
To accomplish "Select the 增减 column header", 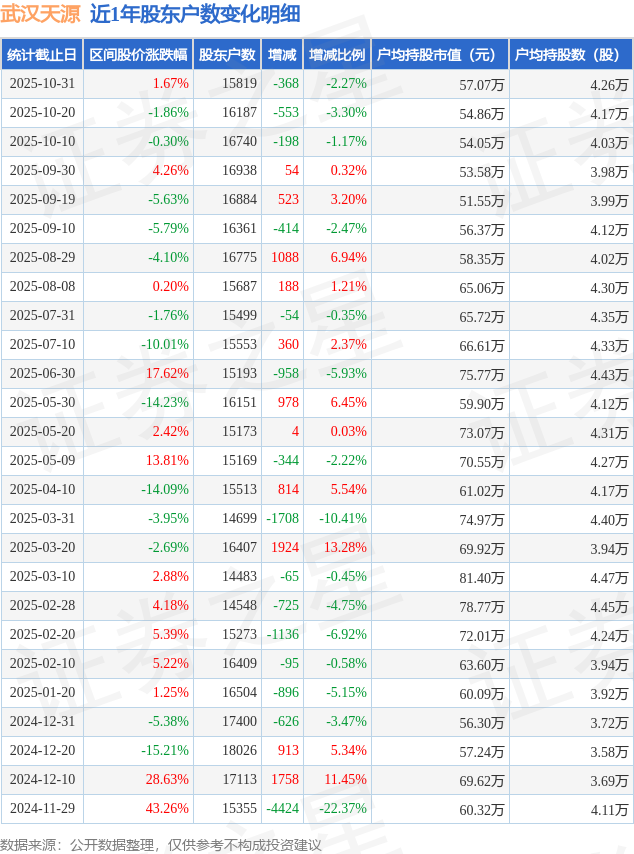I will 283,55.
